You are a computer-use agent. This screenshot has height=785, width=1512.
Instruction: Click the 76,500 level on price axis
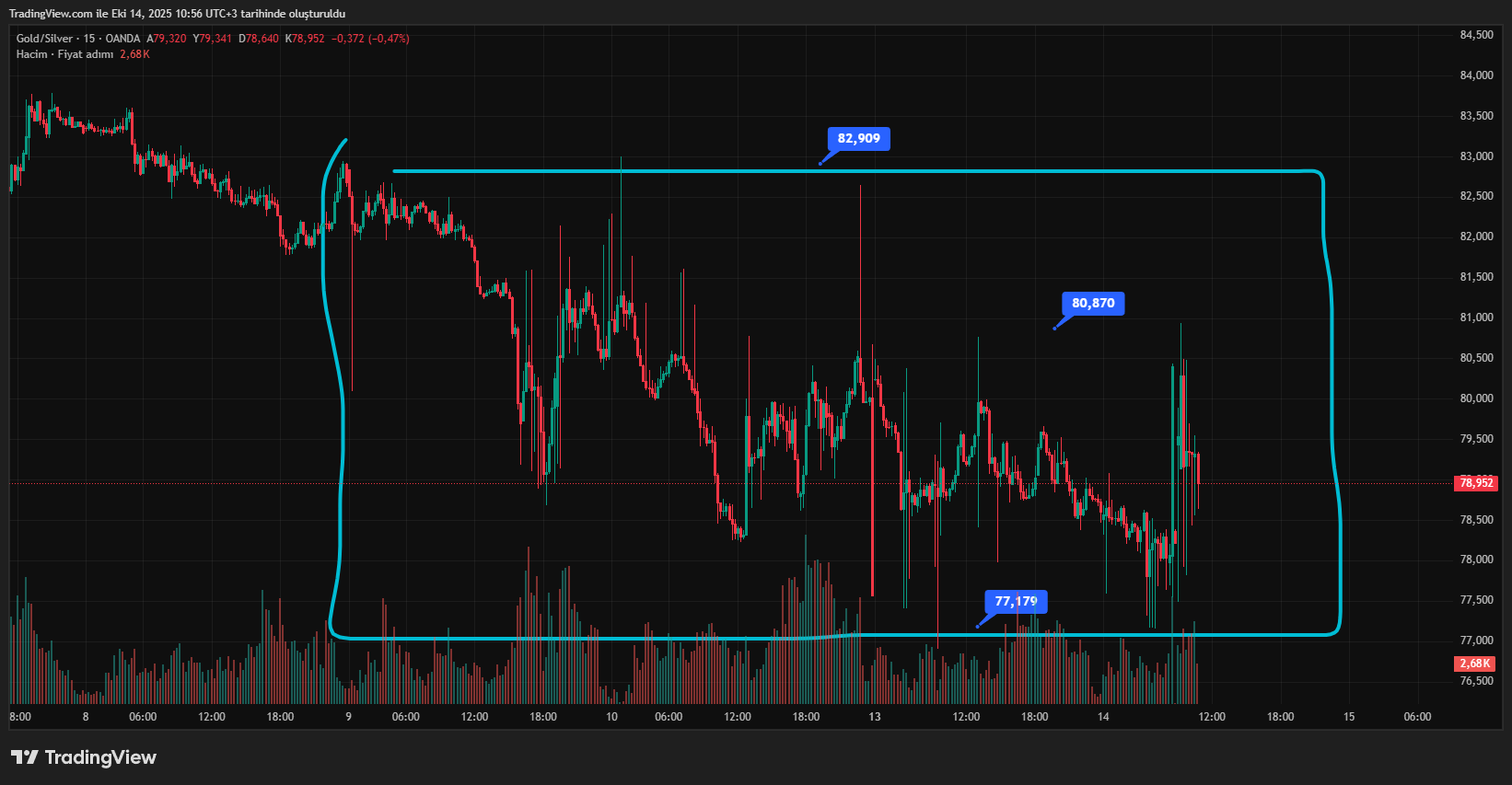[1476, 681]
